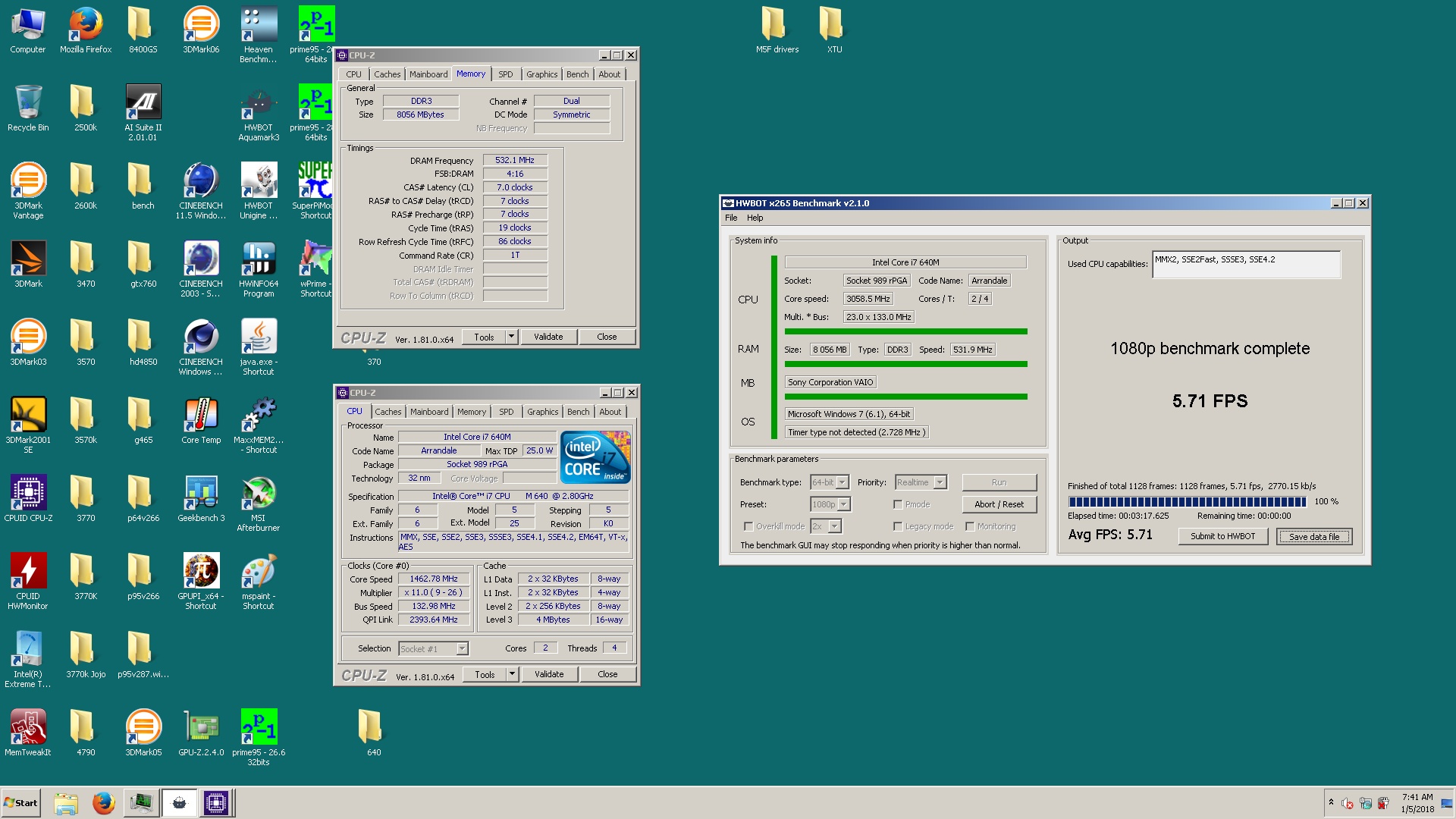Expand Tools arrow in upper CPU-Z window
The height and width of the screenshot is (819, 1456).
click(x=512, y=337)
